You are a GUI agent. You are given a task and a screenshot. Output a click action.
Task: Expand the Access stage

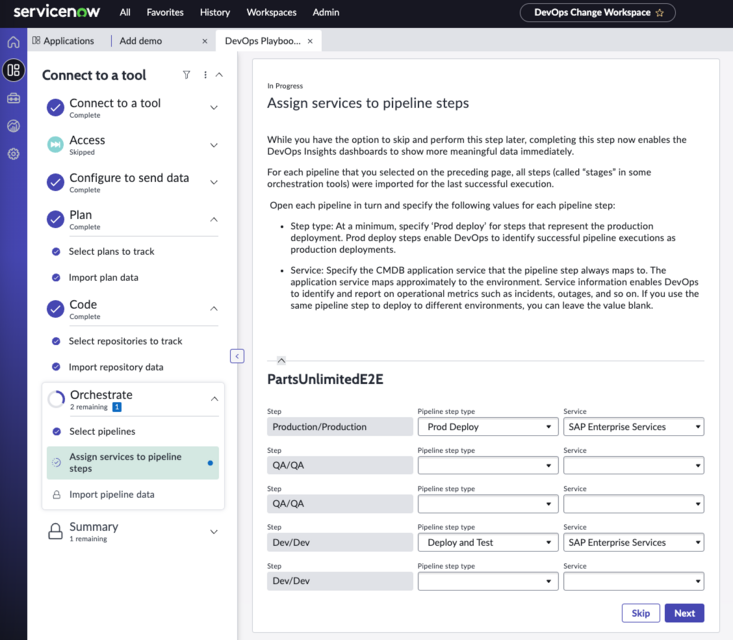click(x=214, y=145)
